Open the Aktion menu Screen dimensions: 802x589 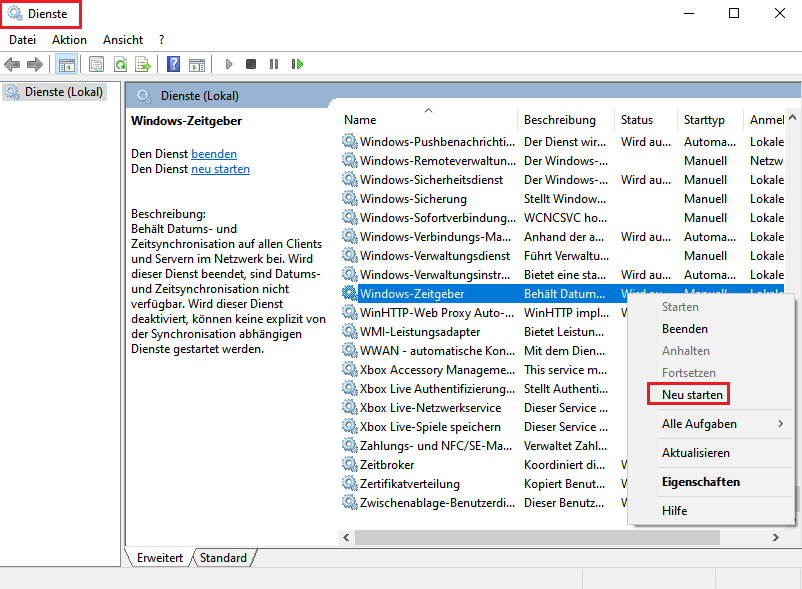[69, 40]
